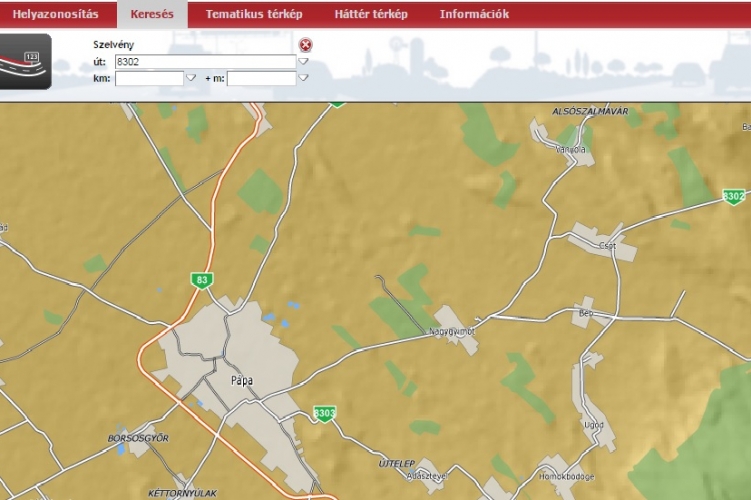The image size is (751, 500).
Task: Expand the út road number dropdown
Action: pos(303,62)
